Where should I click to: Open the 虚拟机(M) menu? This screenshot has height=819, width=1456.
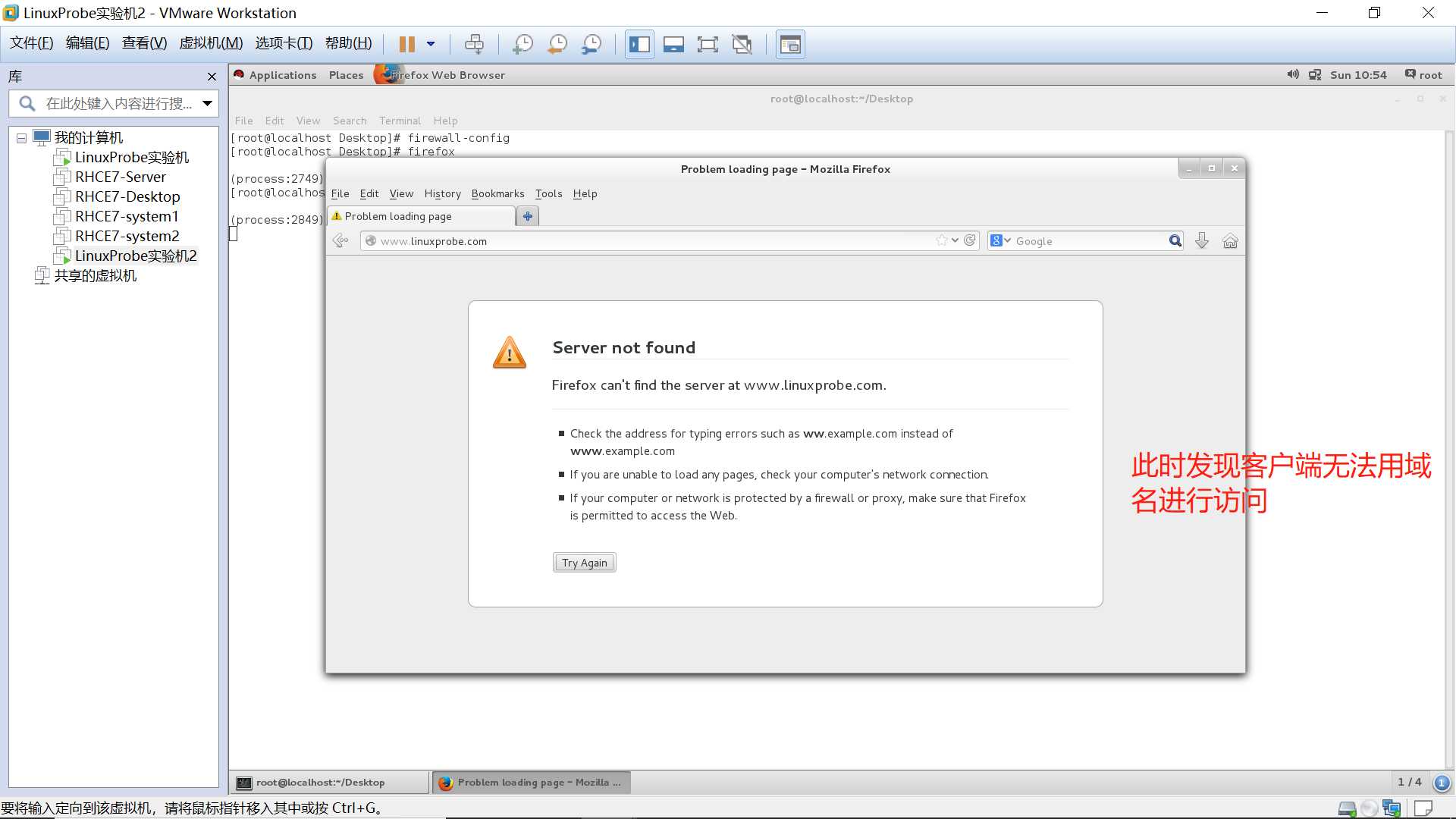click(x=211, y=43)
